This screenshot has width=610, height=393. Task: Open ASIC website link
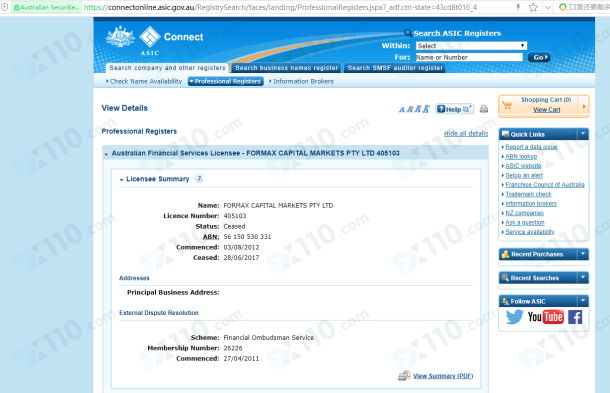coord(523,166)
